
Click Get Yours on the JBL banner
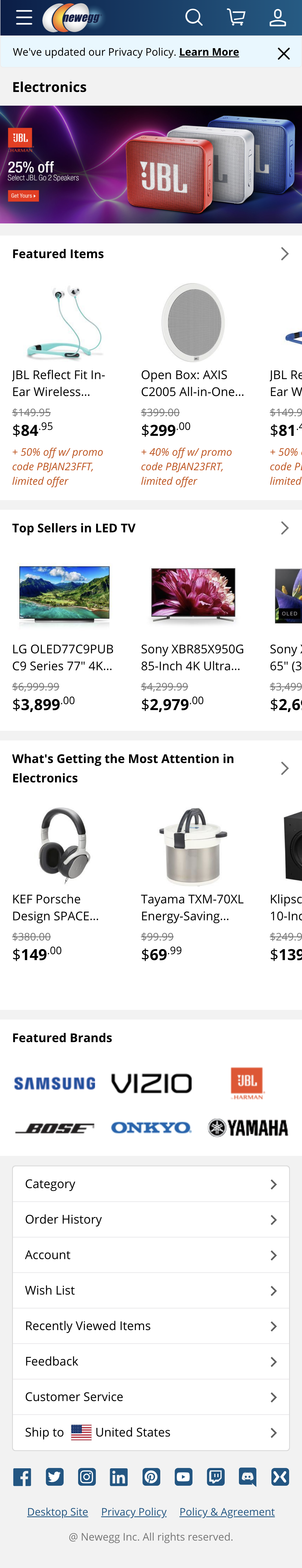coord(24,196)
